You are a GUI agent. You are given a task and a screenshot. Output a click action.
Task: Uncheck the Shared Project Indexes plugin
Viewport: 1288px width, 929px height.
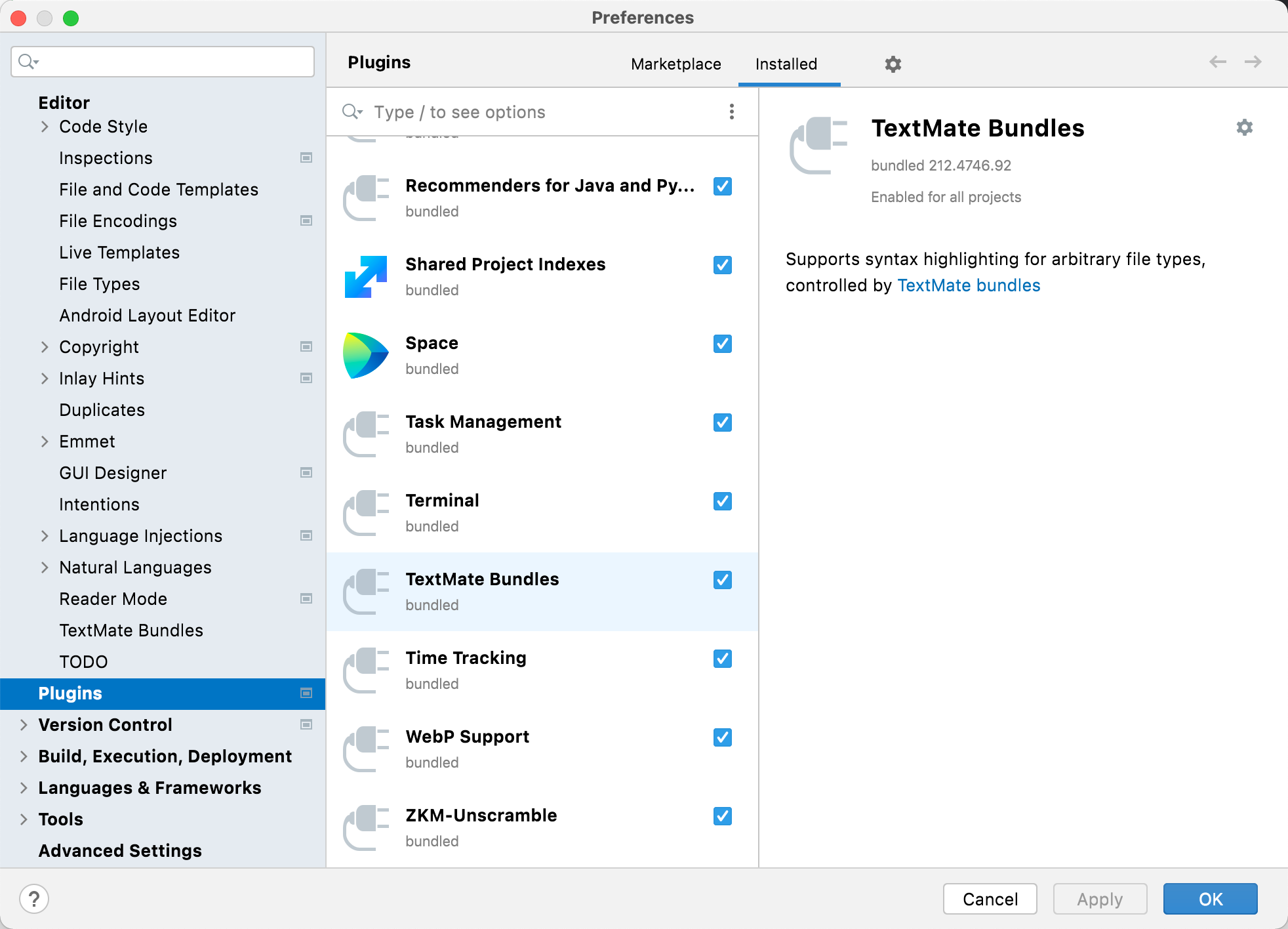pos(723,265)
